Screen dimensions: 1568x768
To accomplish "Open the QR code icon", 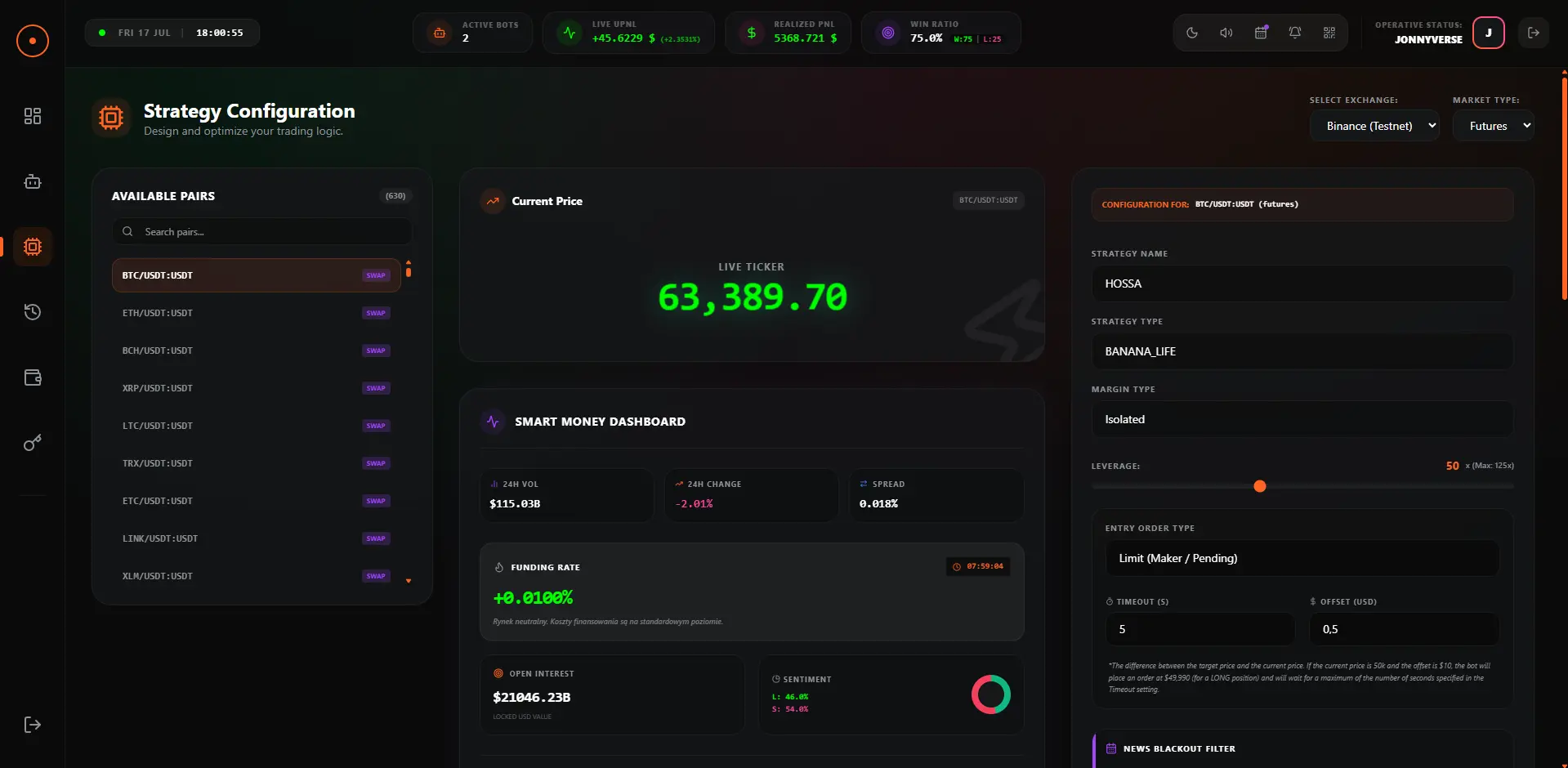I will point(1329,33).
